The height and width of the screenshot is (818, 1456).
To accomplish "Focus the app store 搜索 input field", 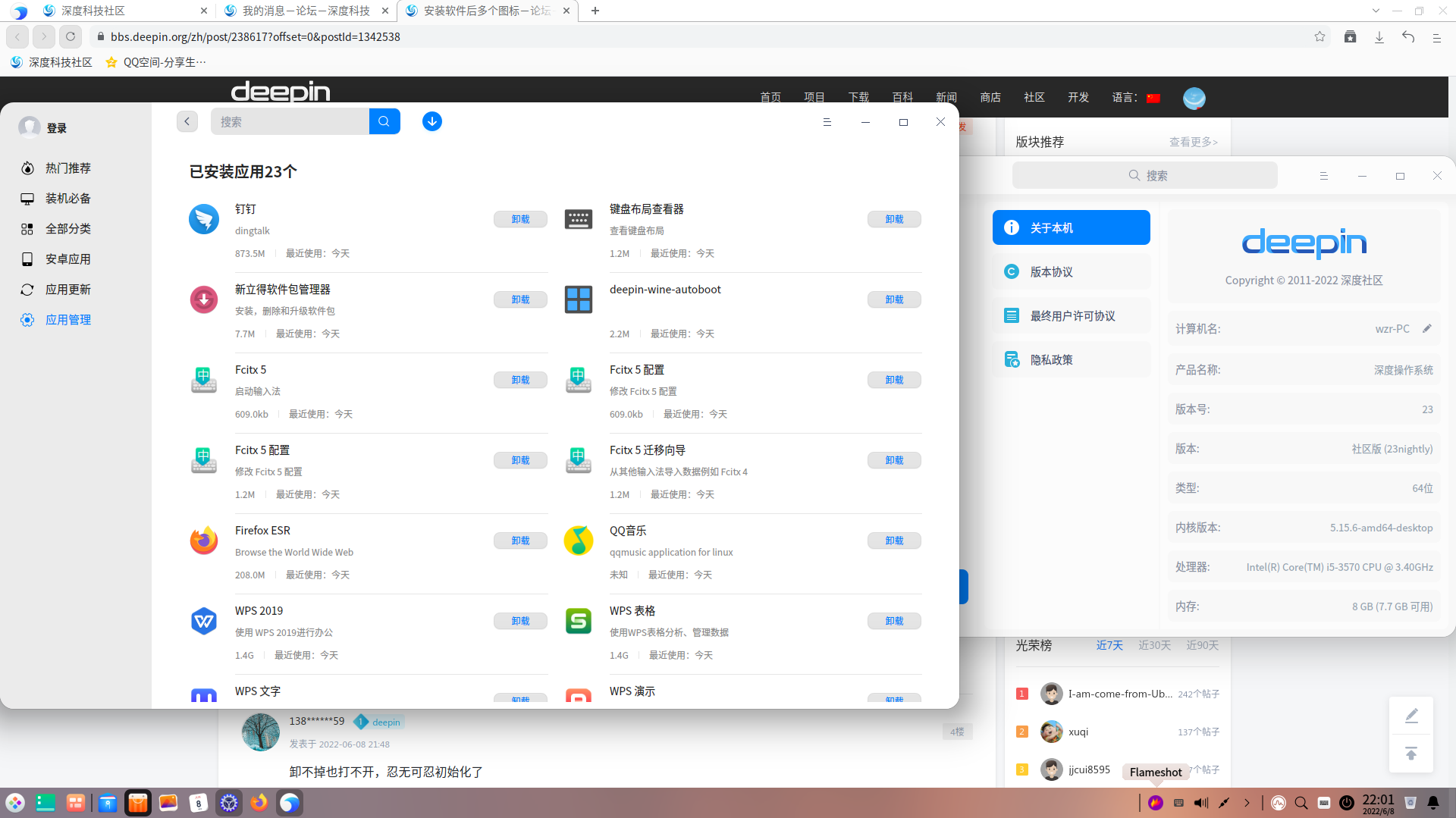I will tap(290, 121).
